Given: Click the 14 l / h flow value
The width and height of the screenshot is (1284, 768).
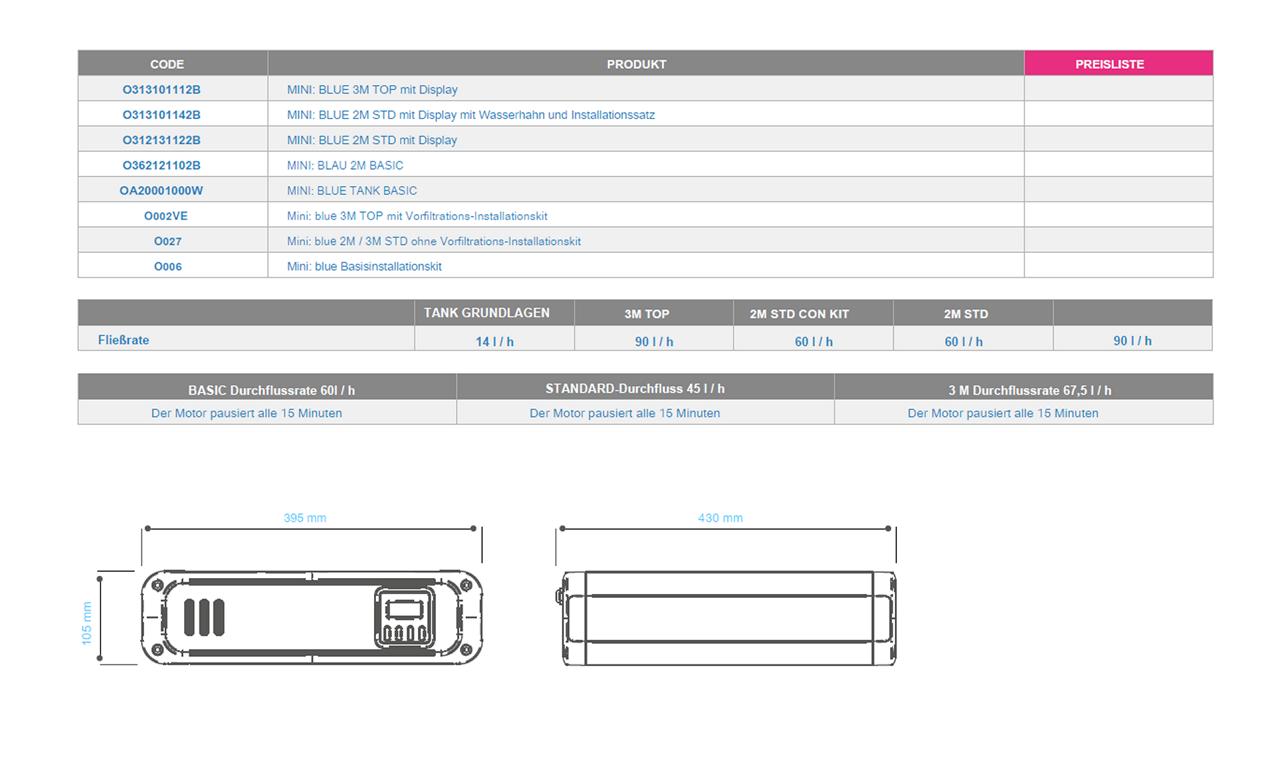Looking at the screenshot, I should click(x=495, y=342).
